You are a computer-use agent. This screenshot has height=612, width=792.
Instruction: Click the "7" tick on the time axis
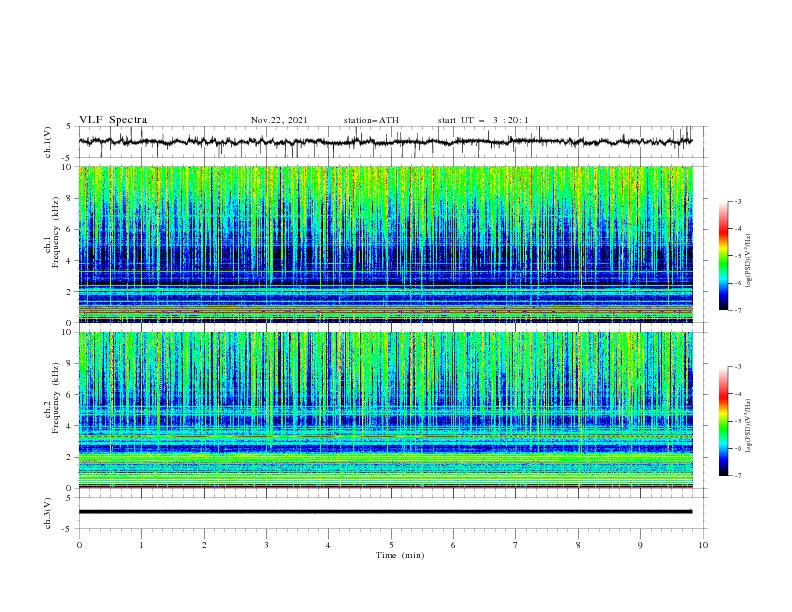click(516, 545)
